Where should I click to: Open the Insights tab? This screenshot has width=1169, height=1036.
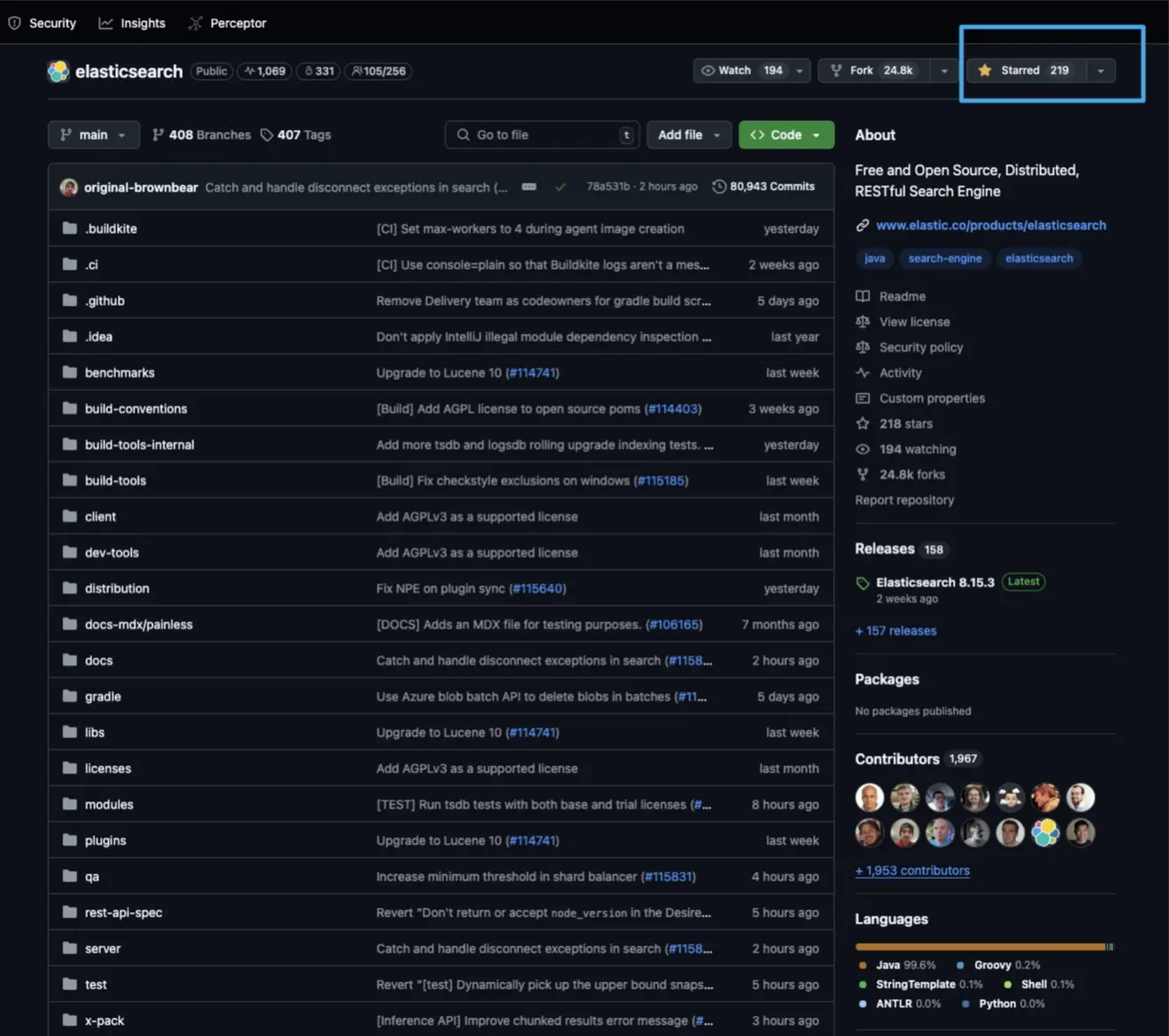point(132,23)
